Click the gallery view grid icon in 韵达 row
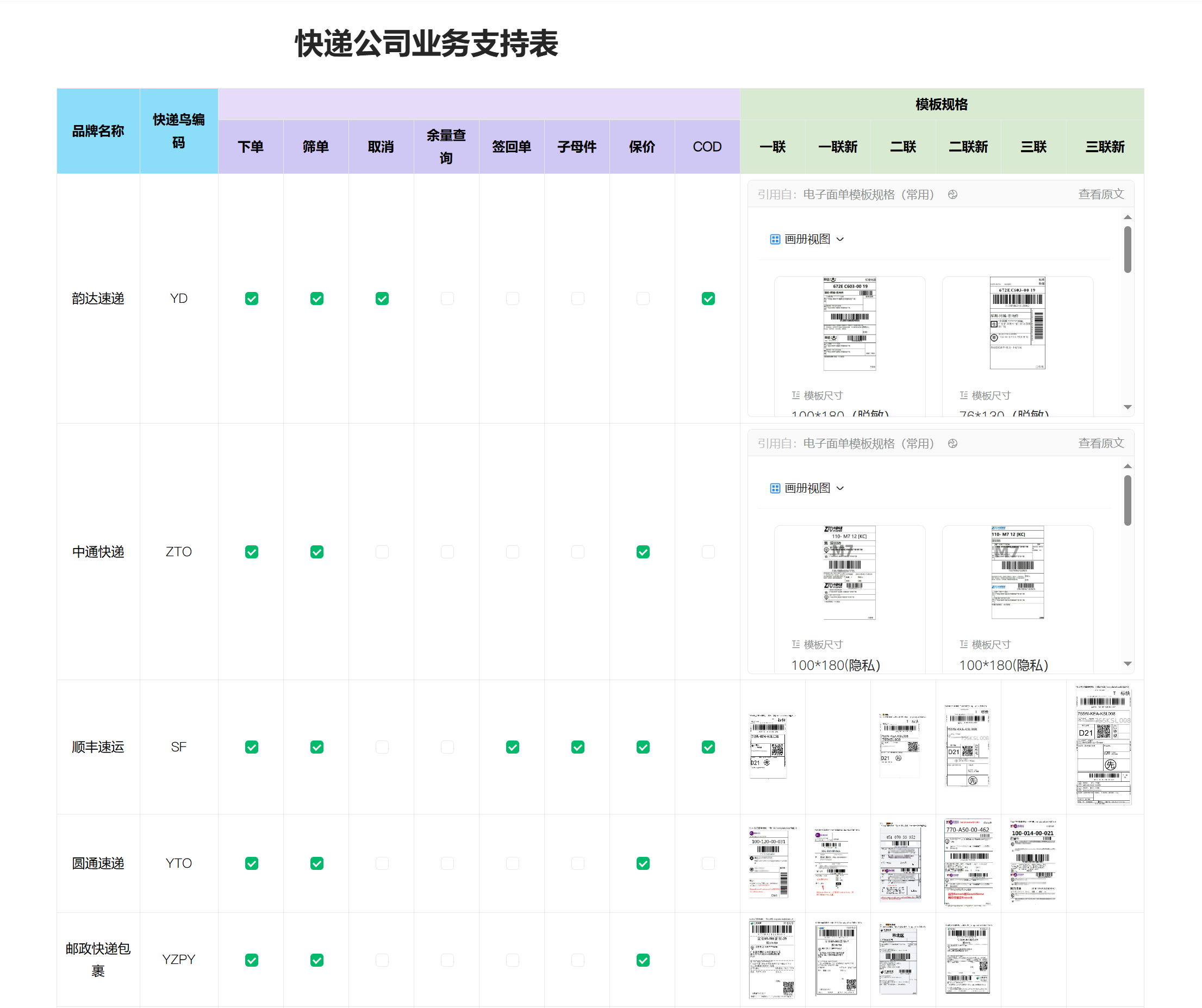The width and height of the screenshot is (1202, 1008). (775, 239)
